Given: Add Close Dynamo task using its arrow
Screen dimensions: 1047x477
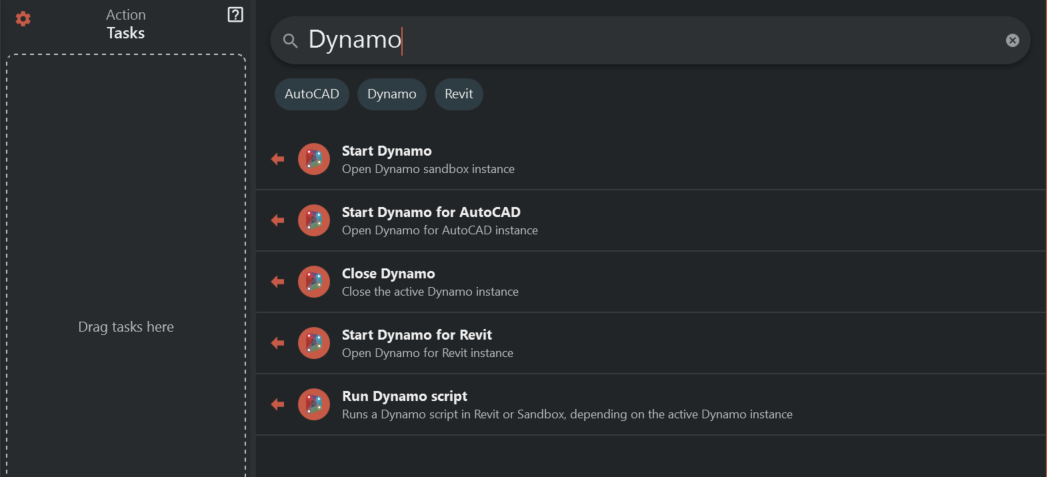Looking at the screenshot, I should point(278,282).
